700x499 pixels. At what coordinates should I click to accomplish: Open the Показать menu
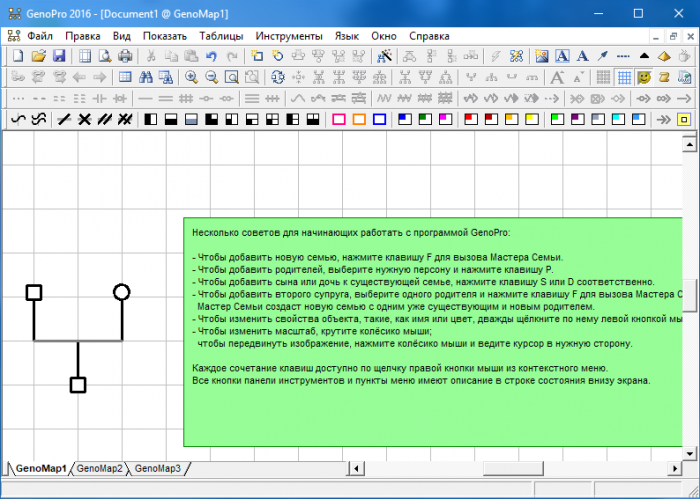[x=165, y=36]
